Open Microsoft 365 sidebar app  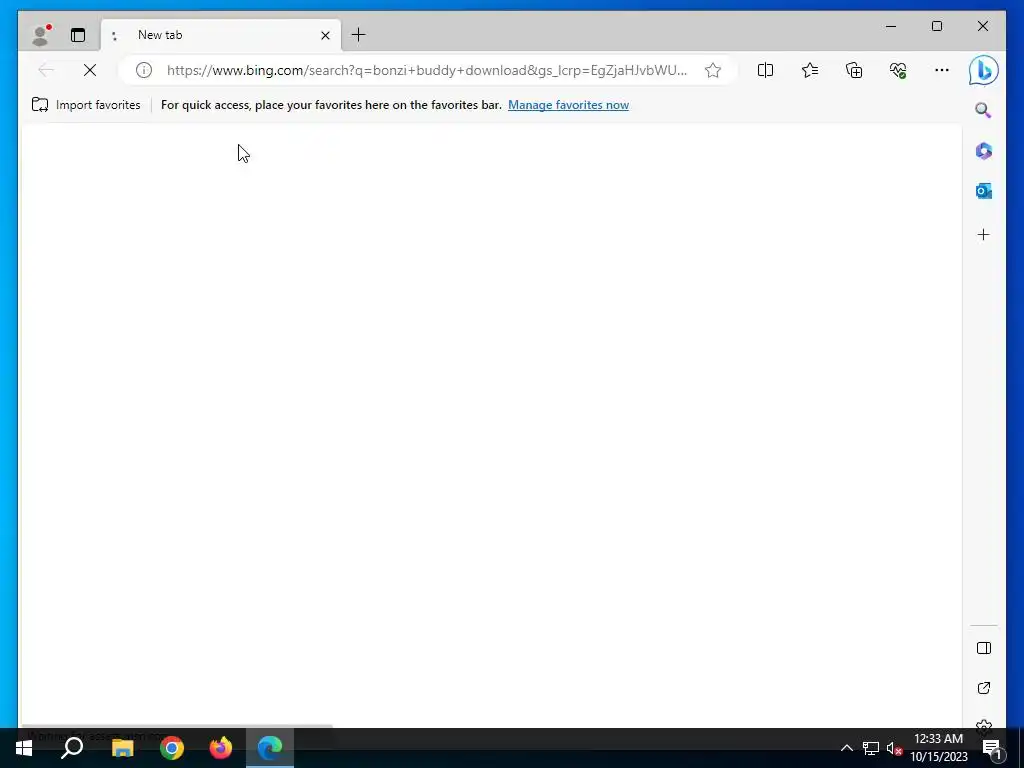984,151
